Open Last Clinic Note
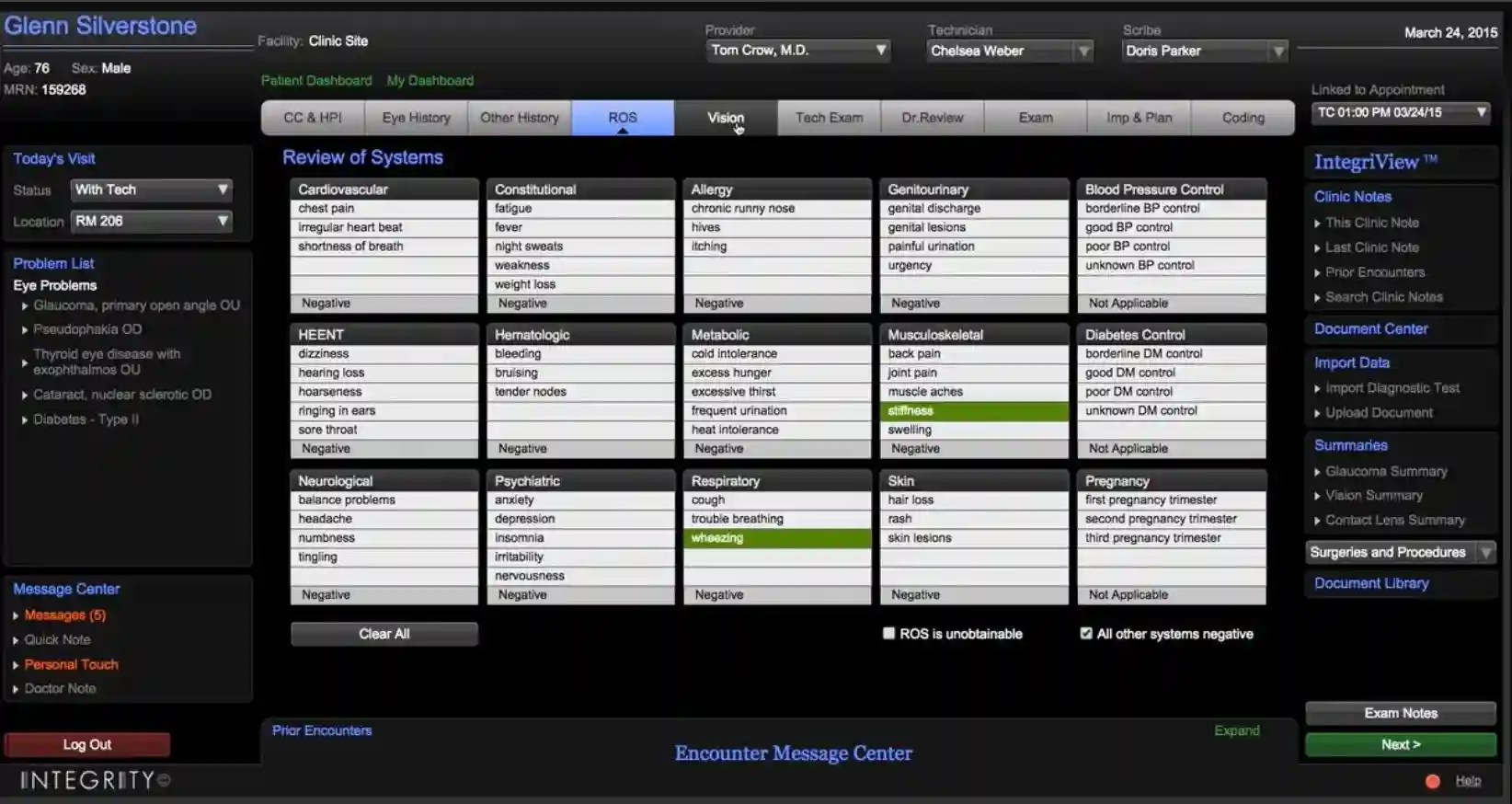 coord(1371,247)
